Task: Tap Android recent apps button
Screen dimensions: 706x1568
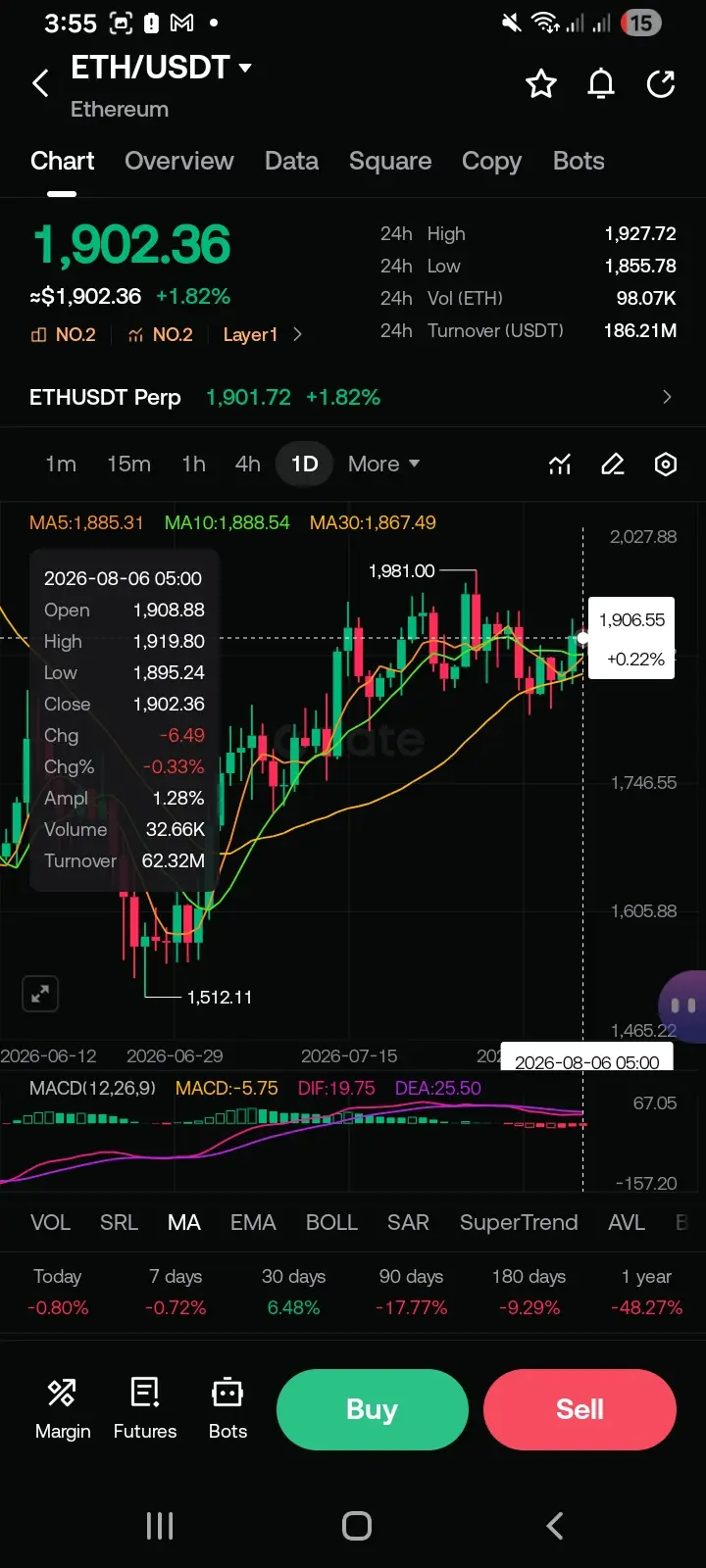Action: pos(160,1525)
